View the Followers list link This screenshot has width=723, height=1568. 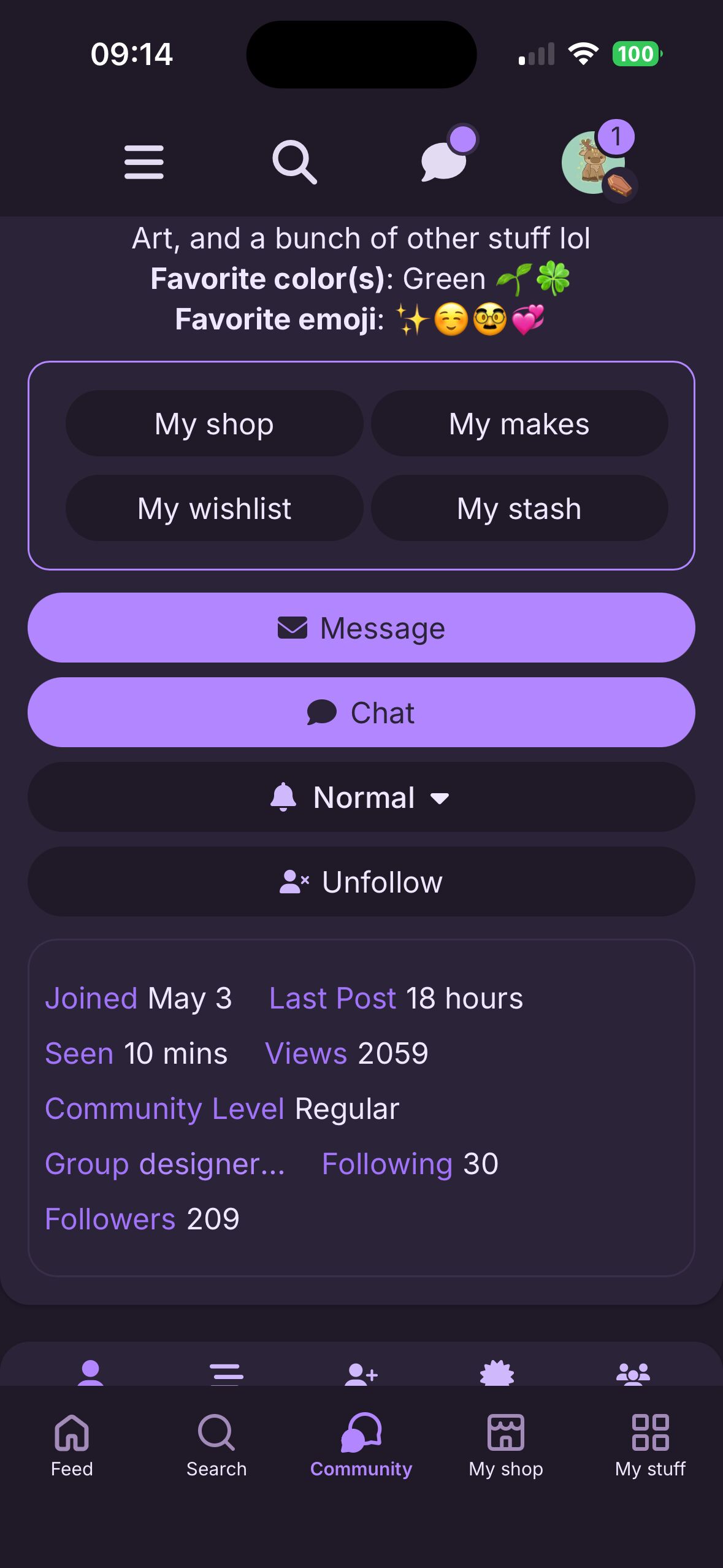point(110,1219)
